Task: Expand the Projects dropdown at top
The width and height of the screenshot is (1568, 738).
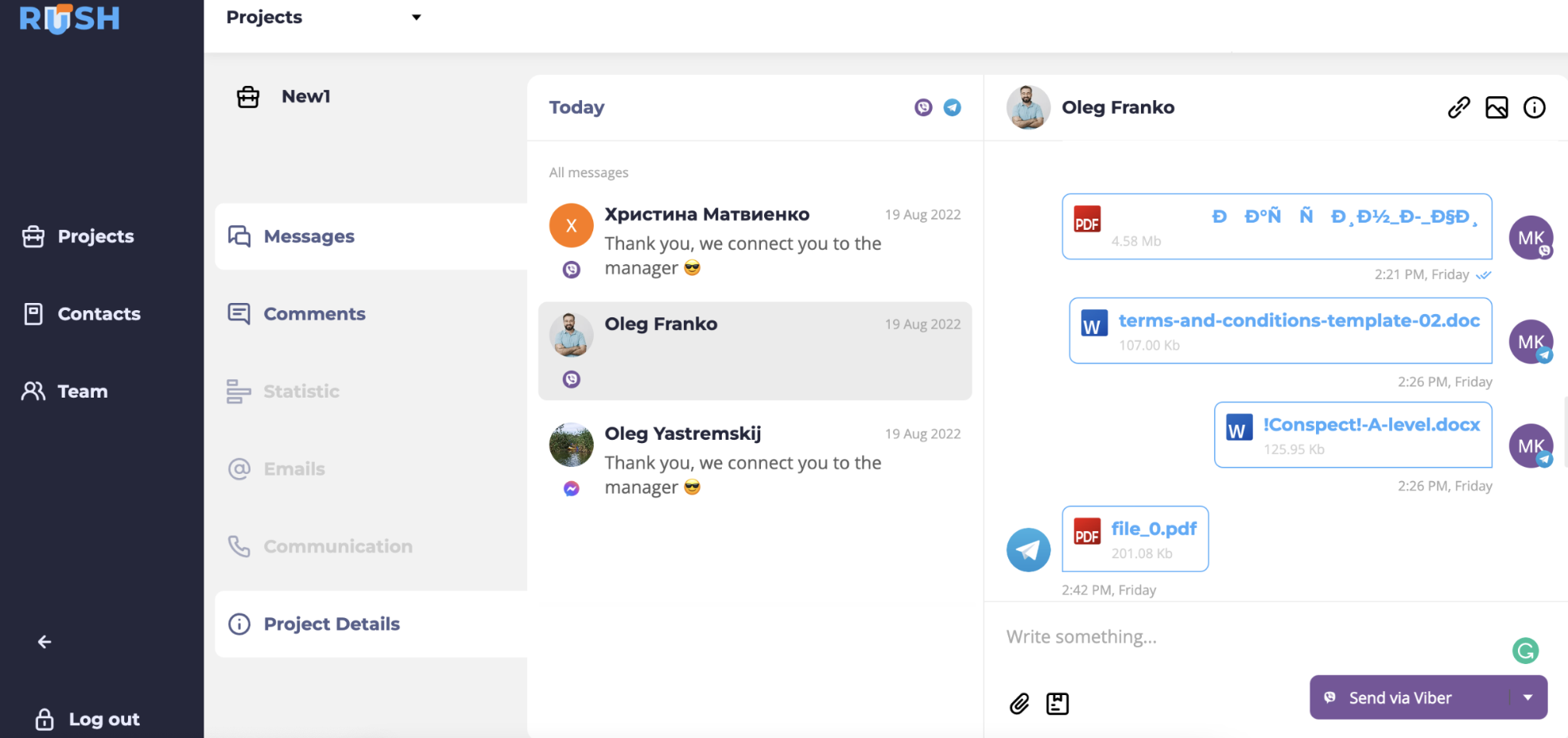Action: click(x=416, y=17)
